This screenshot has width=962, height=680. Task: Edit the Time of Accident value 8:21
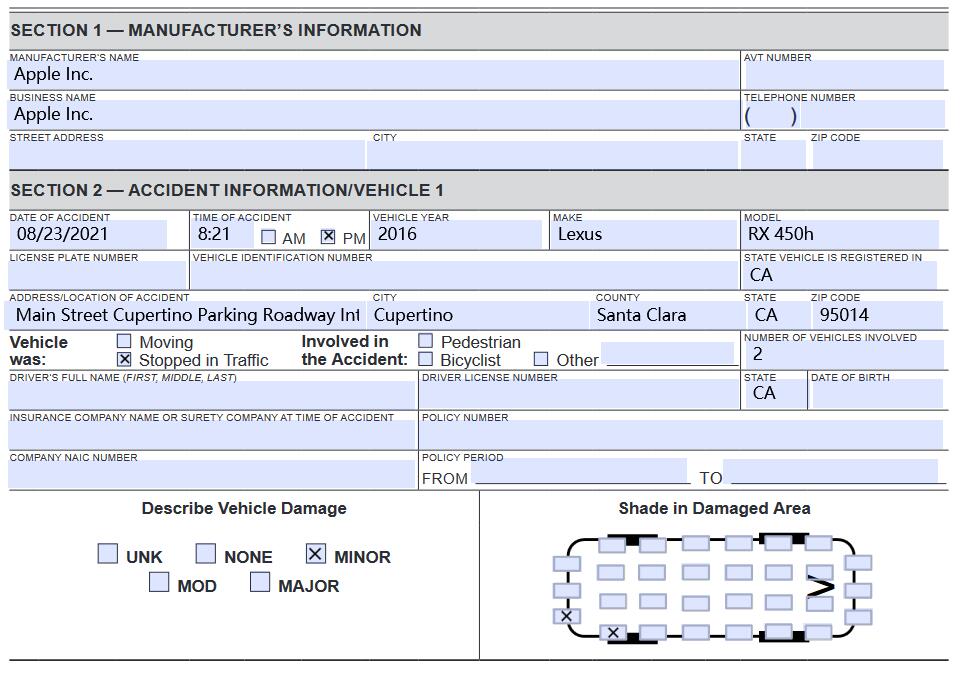coord(223,234)
